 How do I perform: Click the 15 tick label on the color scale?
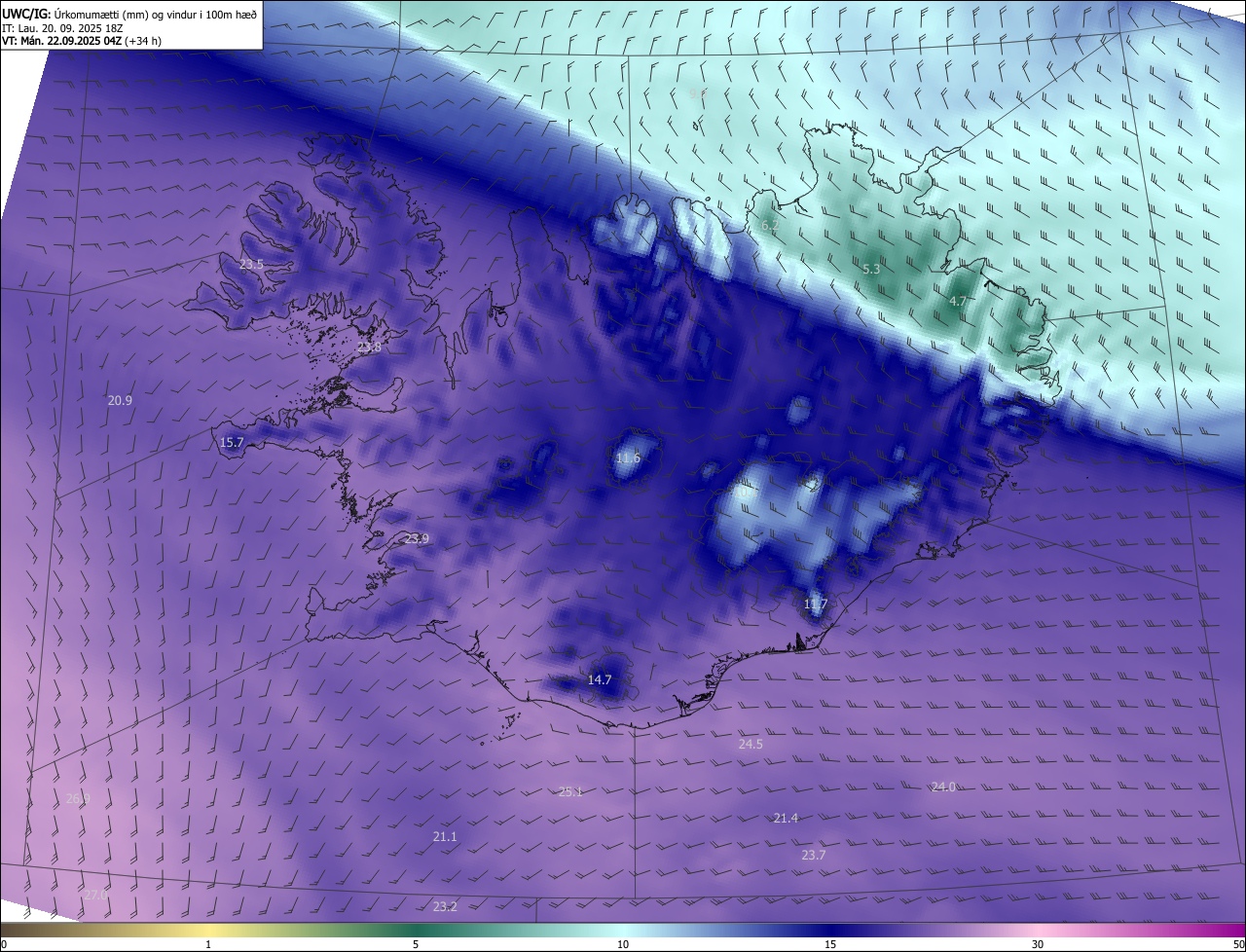830,944
